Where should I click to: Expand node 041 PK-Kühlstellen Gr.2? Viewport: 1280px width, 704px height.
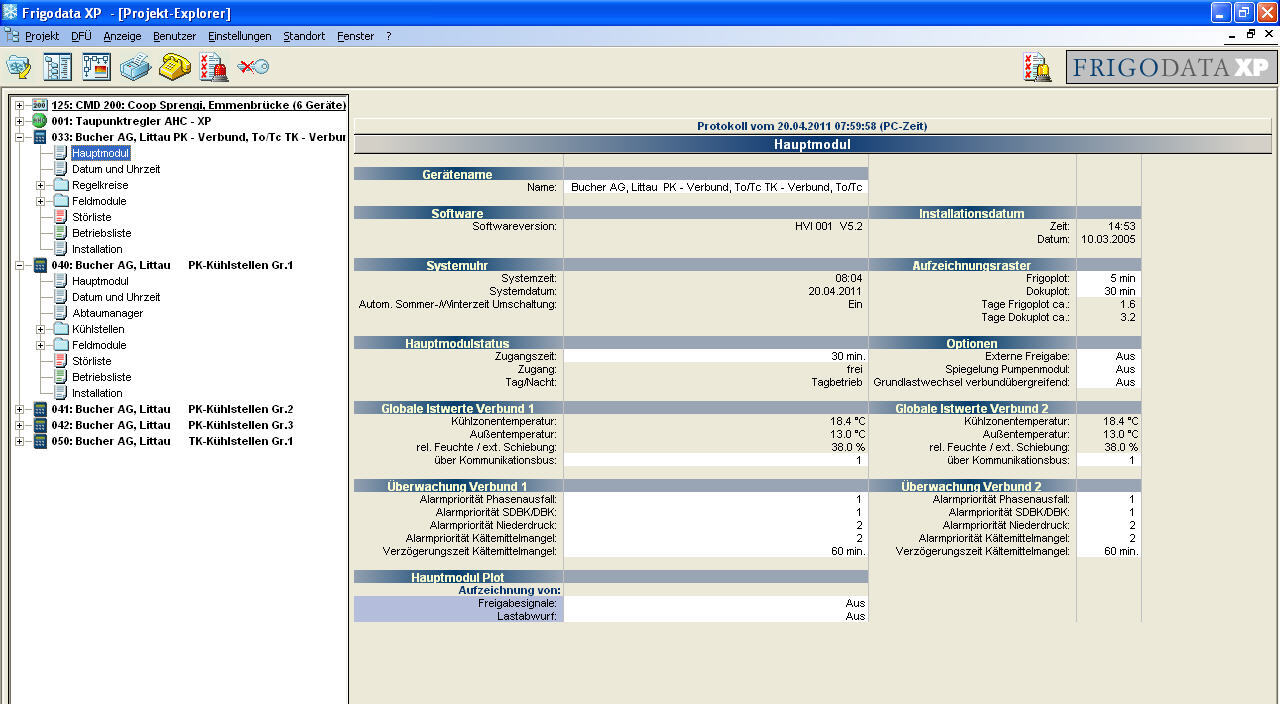(x=20, y=409)
